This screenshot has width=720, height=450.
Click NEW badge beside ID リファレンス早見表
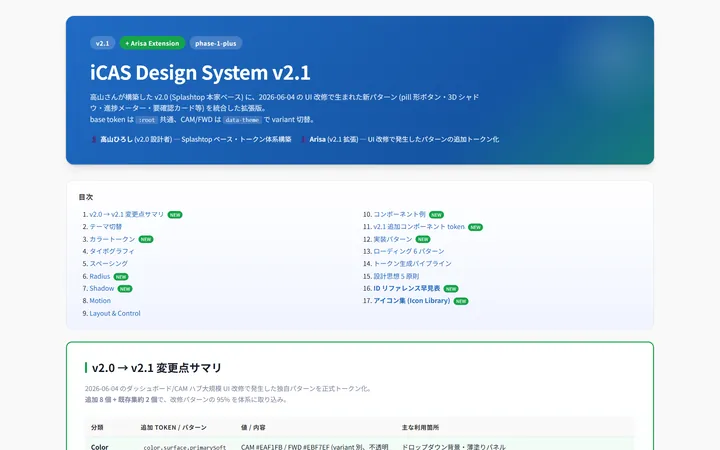tap(451, 289)
